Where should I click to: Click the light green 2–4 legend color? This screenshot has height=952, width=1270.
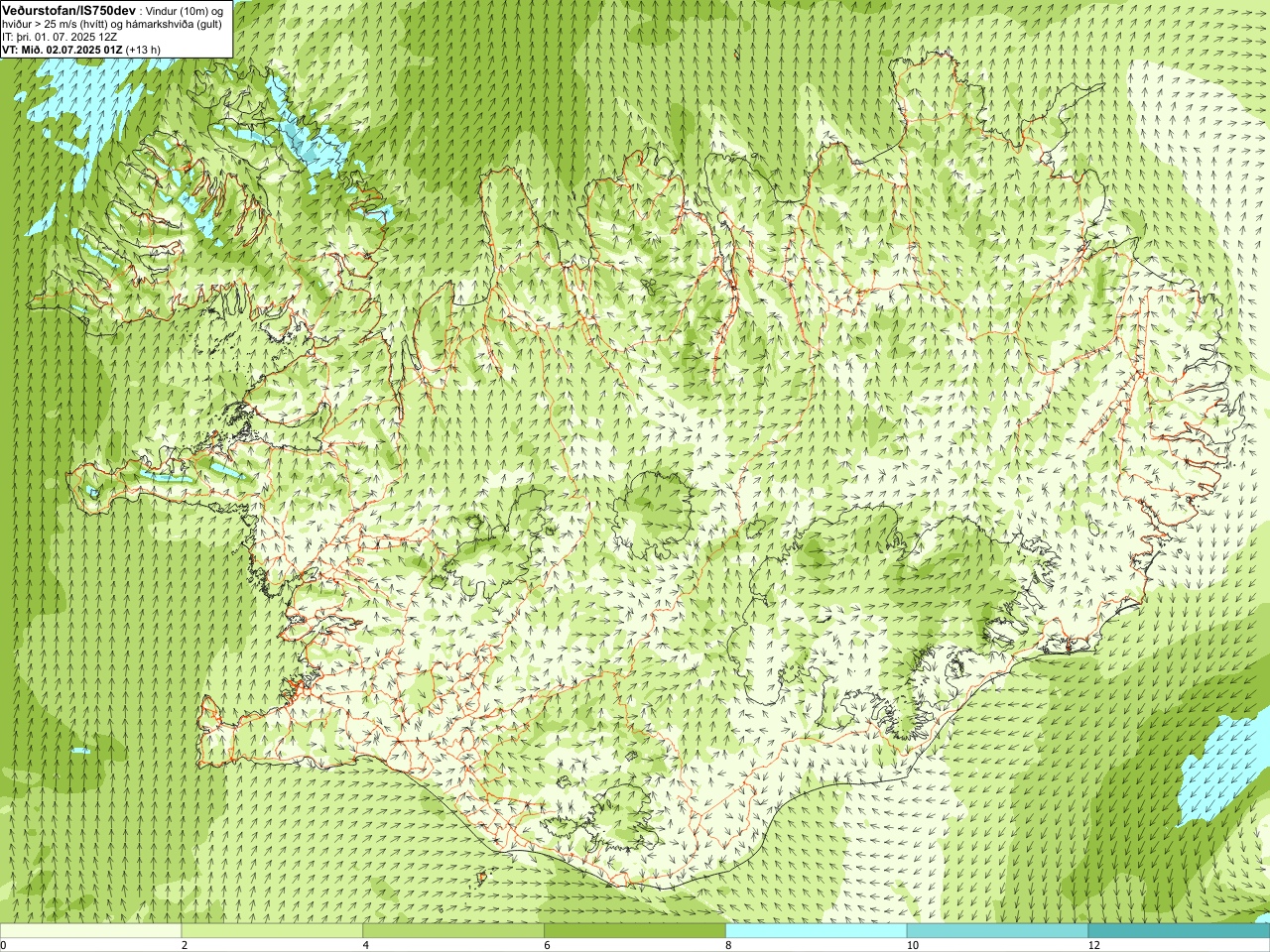click(272, 930)
